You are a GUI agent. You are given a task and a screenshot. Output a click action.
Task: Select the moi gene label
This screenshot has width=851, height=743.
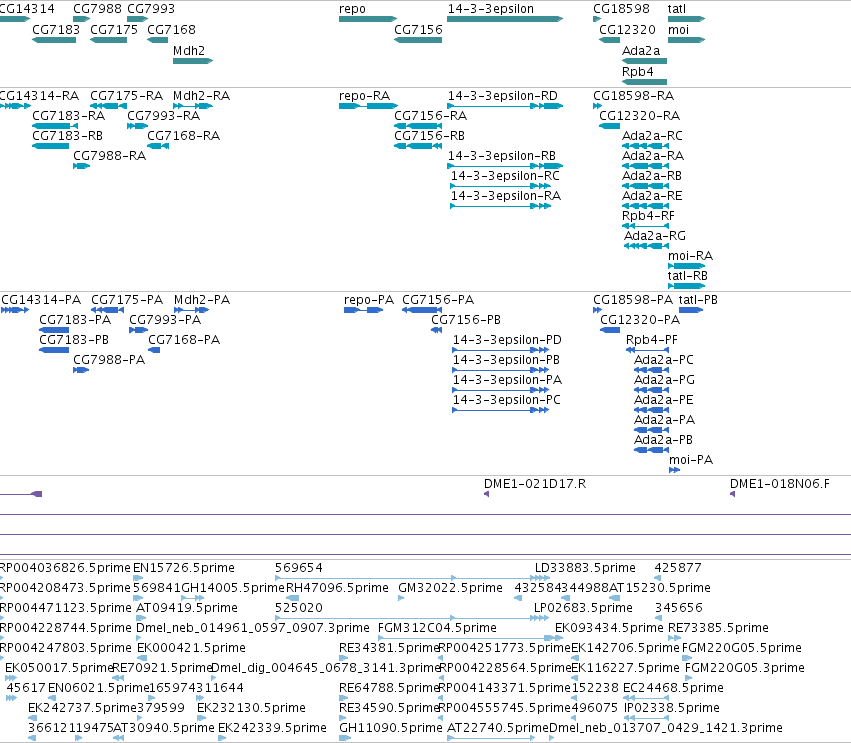pyautogui.click(x=678, y=30)
